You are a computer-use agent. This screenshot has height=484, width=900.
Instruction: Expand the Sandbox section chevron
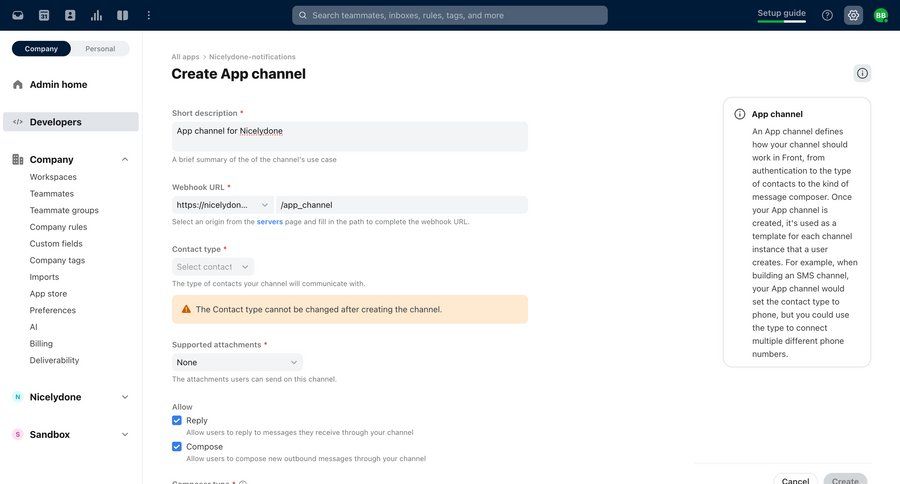coord(125,434)
